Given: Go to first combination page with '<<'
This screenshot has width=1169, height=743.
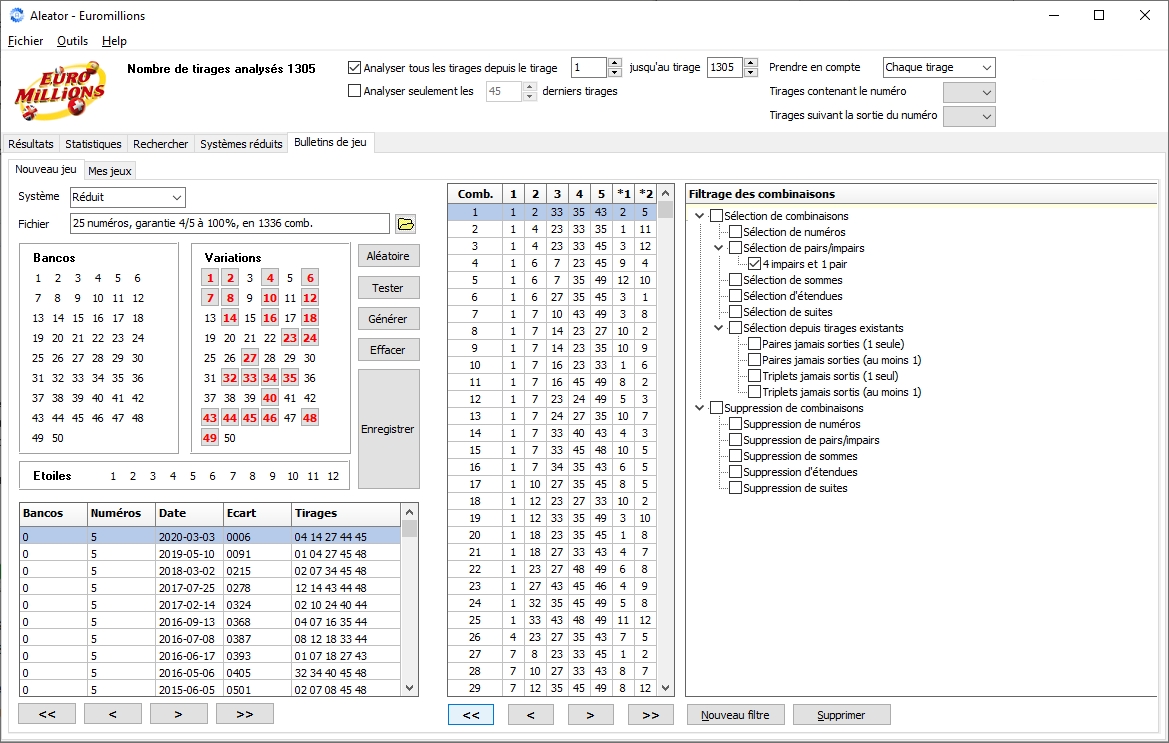Looking at the screenshot, I should pos(471,715).
